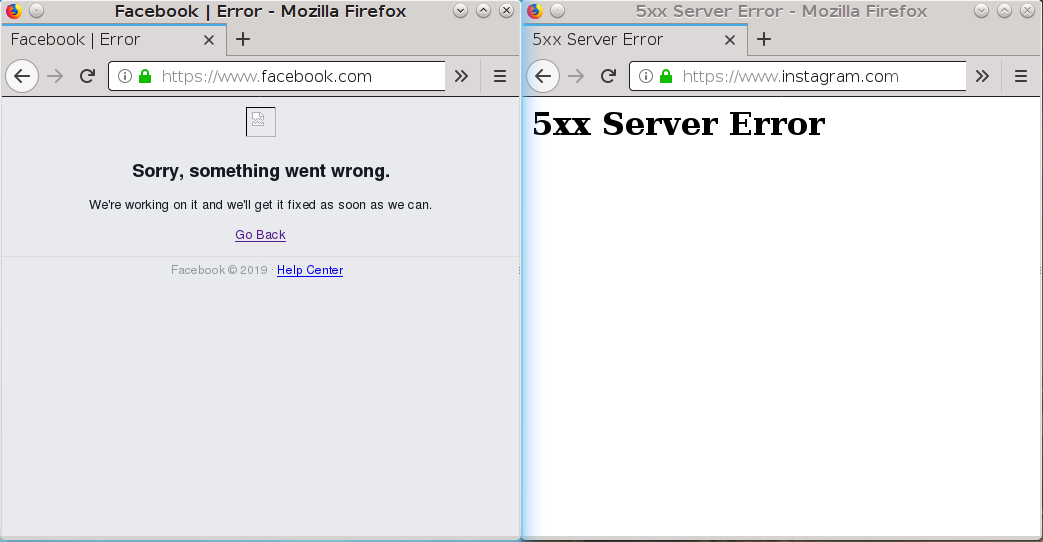The image size is (1043, 542).
Task: Show site information for facebook.com
Action: [124, 76]
